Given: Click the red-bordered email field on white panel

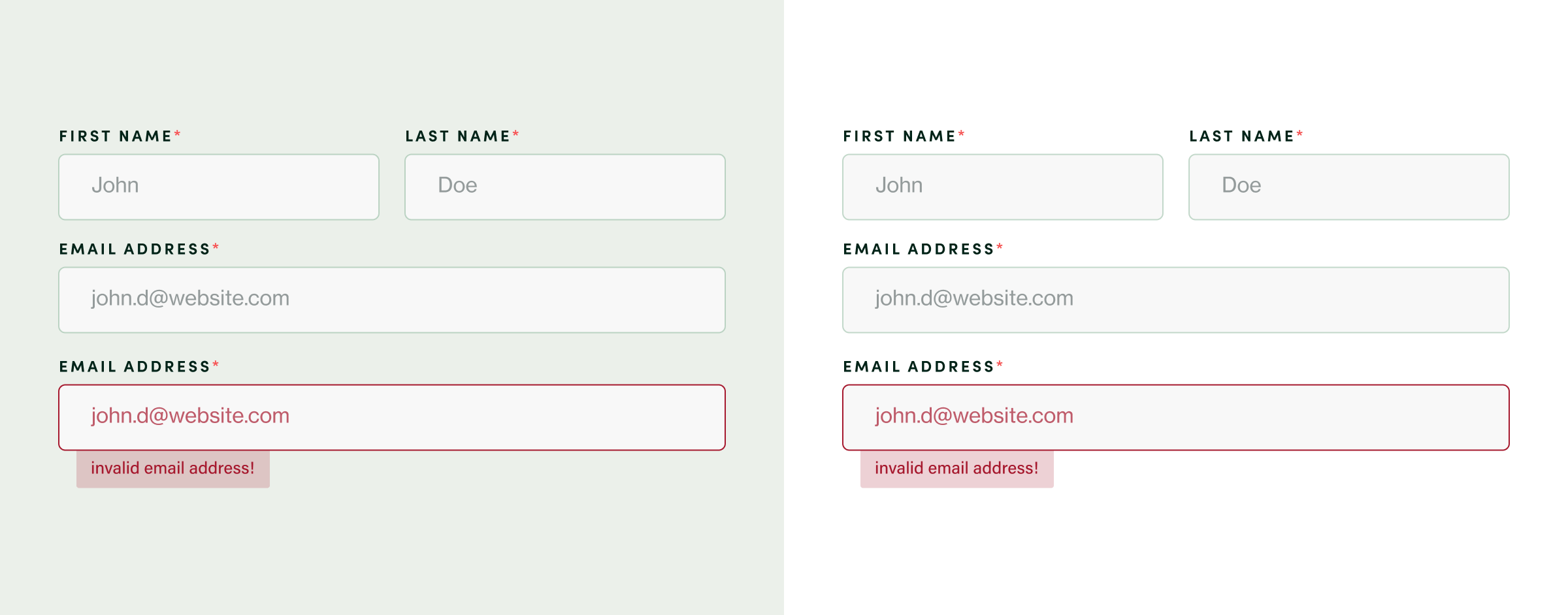Looking at the screenshot, I should click(1176, 417).
